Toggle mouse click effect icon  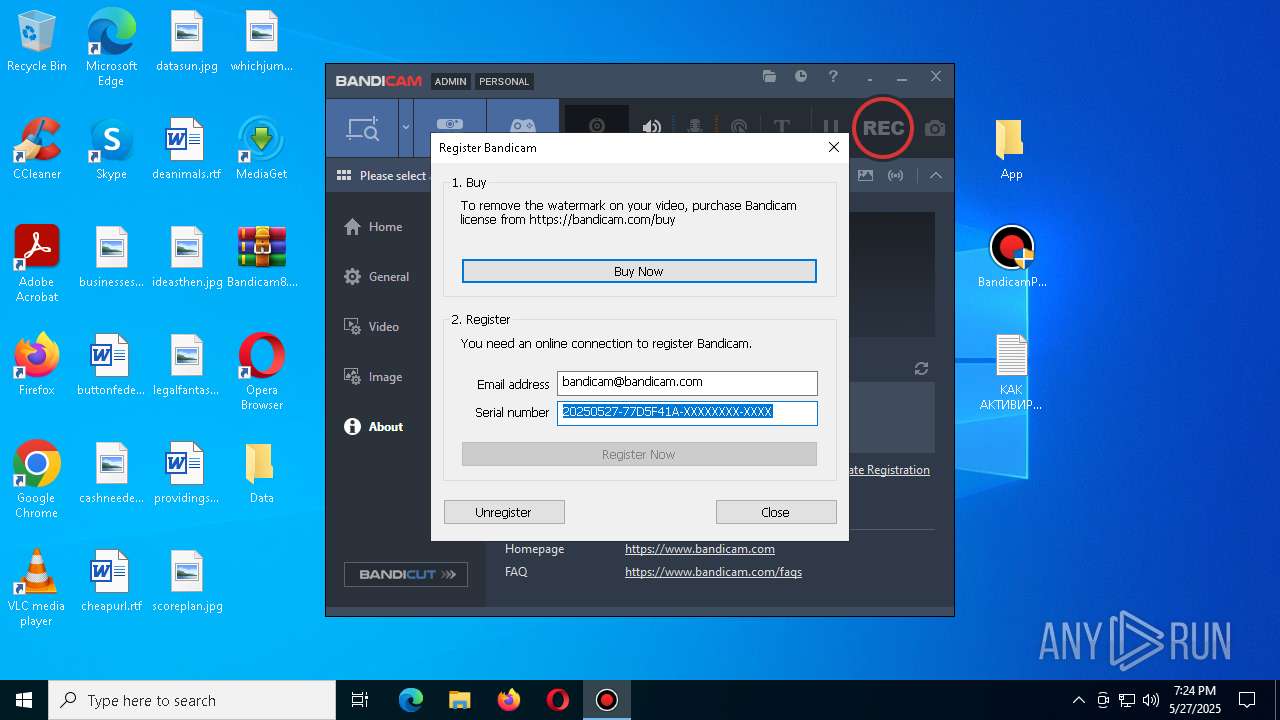point(738,127)
